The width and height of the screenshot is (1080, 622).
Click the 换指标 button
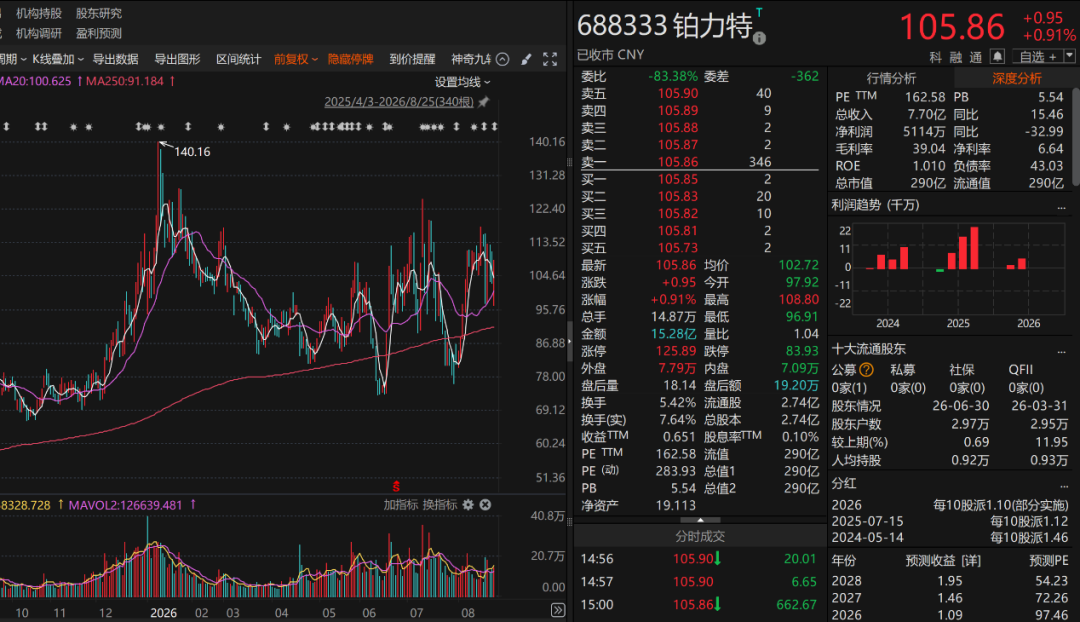(439, 505)
